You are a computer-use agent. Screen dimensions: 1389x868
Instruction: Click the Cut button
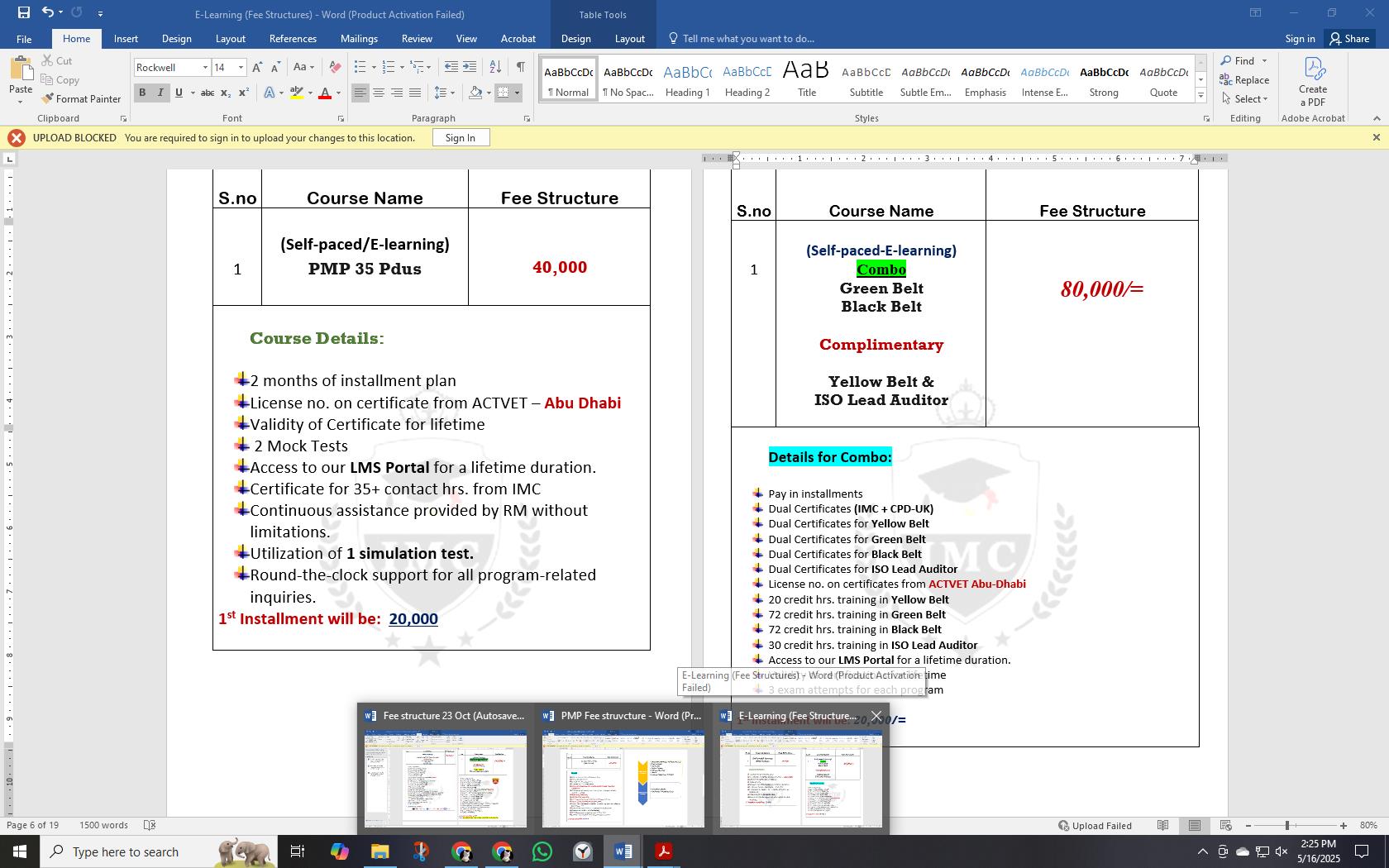[x=56, y=60]
